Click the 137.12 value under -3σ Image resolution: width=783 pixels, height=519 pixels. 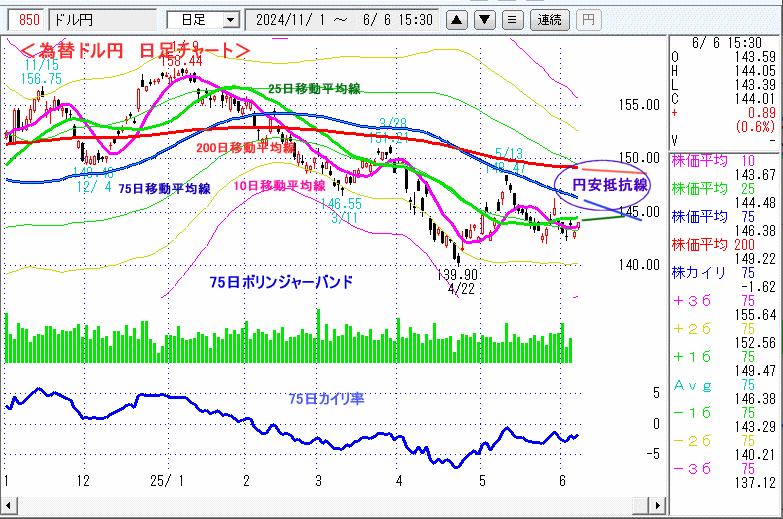point(755,483)
